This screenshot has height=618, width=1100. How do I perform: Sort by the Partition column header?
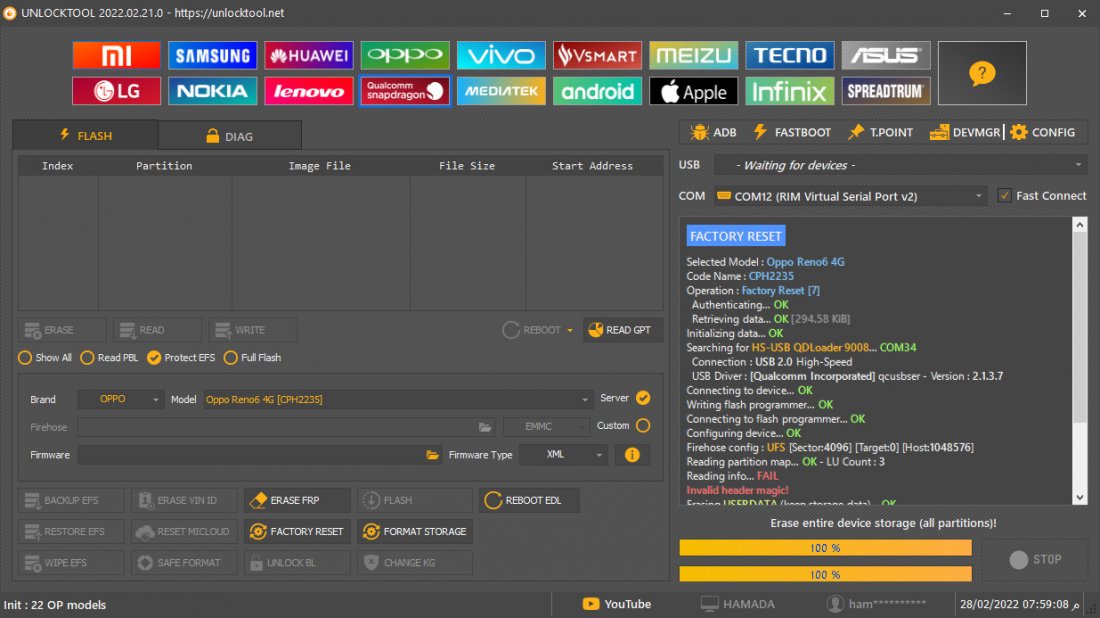pos(164,166)
